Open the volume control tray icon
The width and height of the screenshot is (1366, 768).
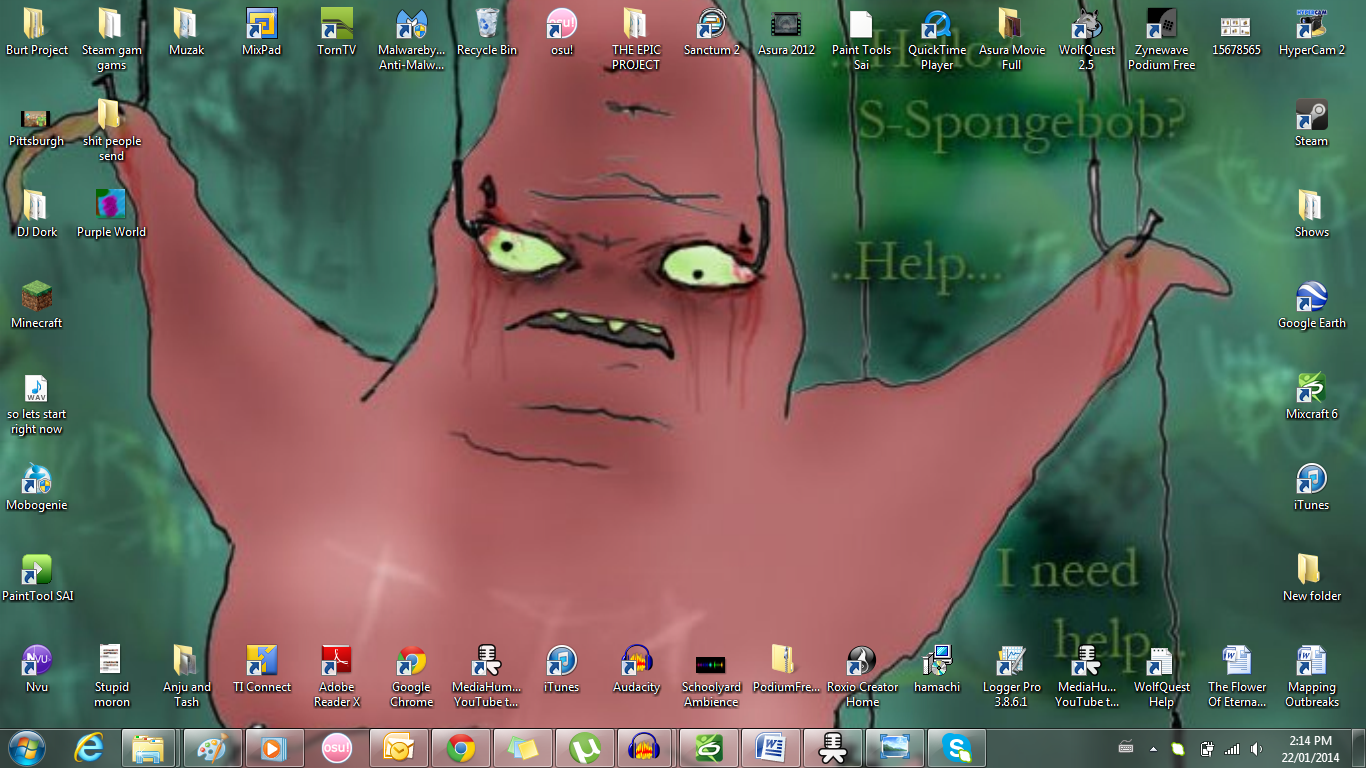pyautogui.click(x=1256, y=748)
